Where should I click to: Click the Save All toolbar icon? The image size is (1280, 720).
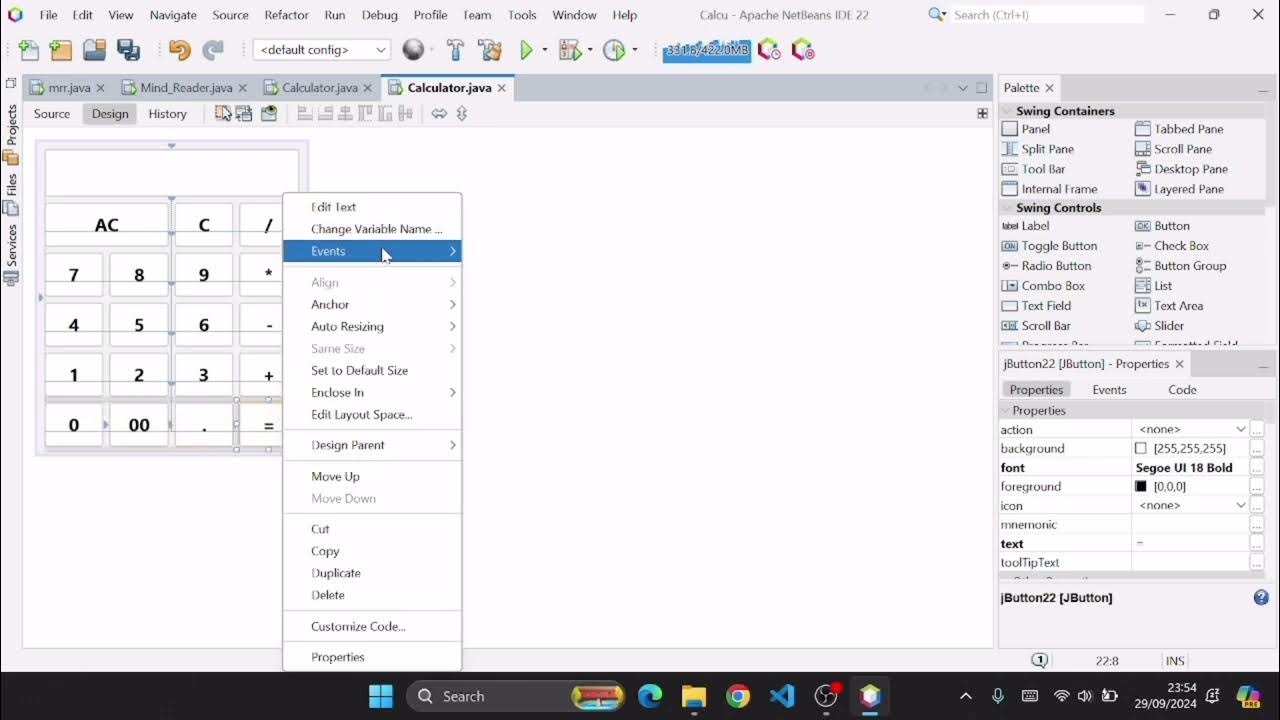coord(128,50)
